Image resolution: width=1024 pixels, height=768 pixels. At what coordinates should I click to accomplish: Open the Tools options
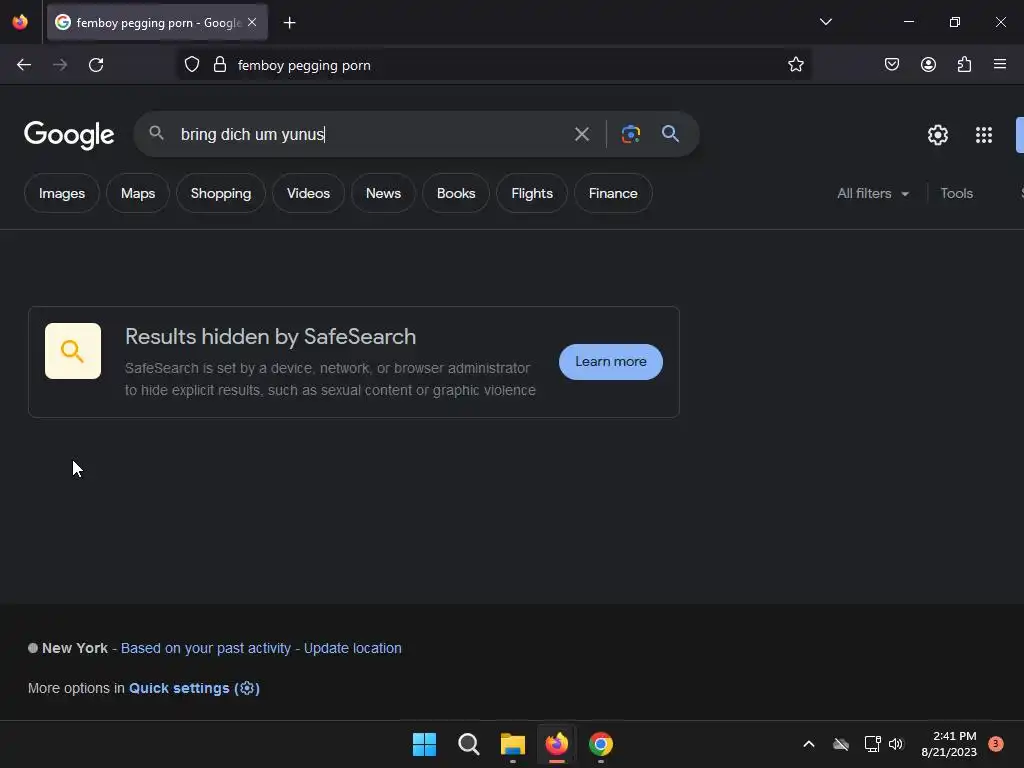pos(956,193)
